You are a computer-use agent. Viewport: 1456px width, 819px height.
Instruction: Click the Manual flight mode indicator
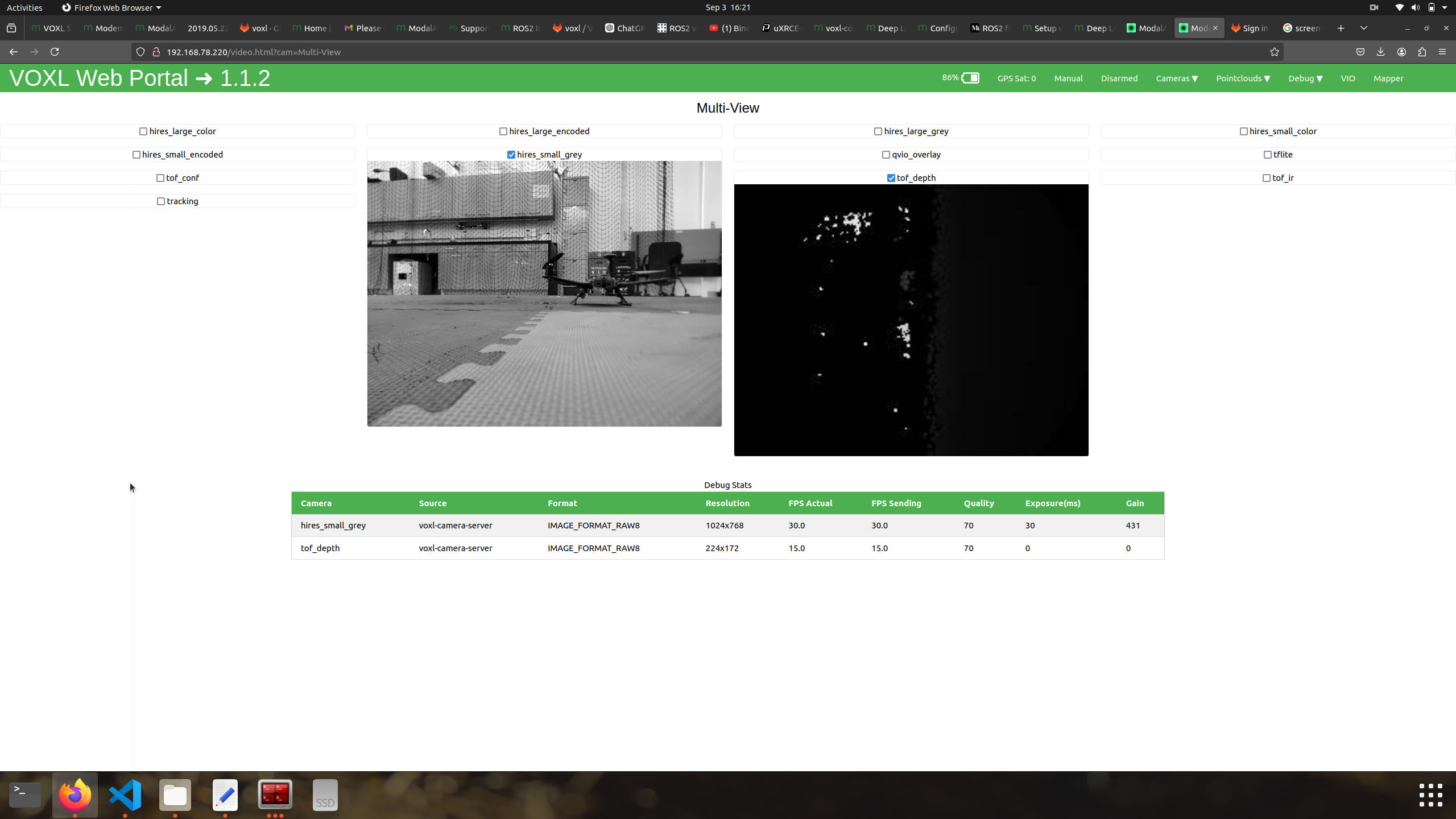pyautogui.click(x=1068, y=78)
